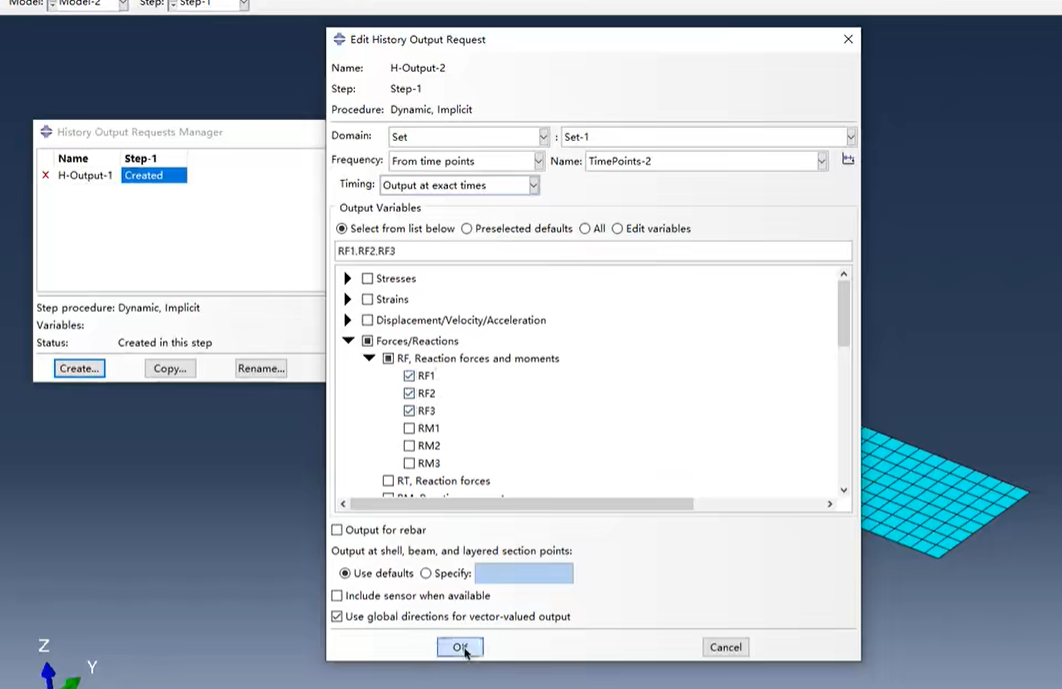Viewport: 1062px width, 689px height.
Task: Expand the Stresses category
Action: 347,278
